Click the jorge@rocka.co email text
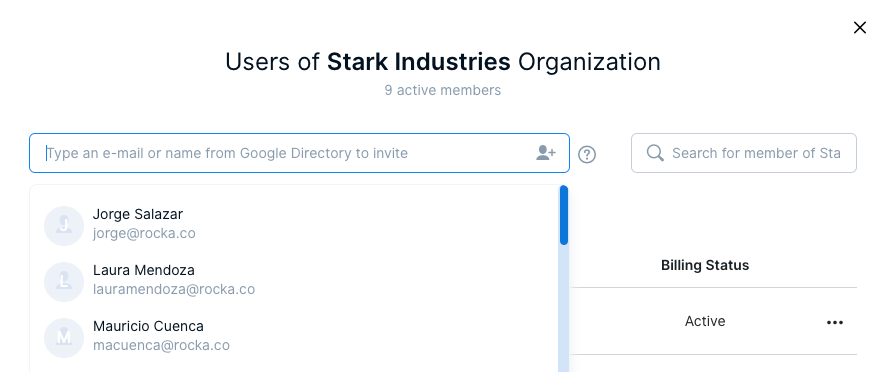The image size is (878, 372). (x=144, y=233)
